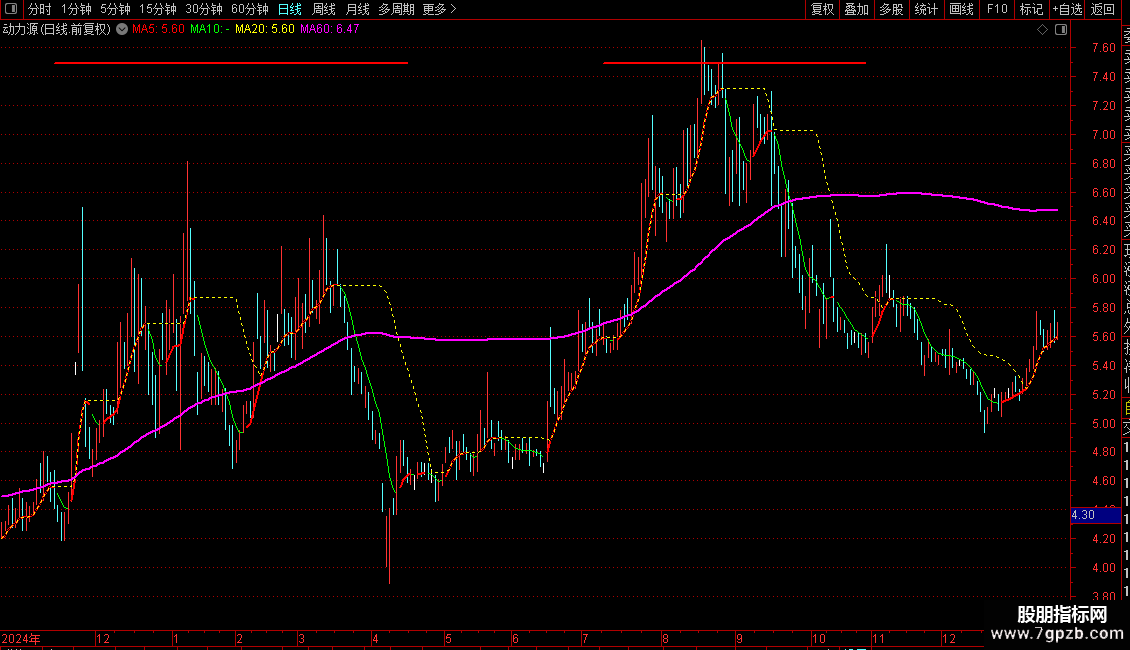1130x650 pixels.
Task: Select the 60分钟 period tab
Action: (x=249, y=9)
